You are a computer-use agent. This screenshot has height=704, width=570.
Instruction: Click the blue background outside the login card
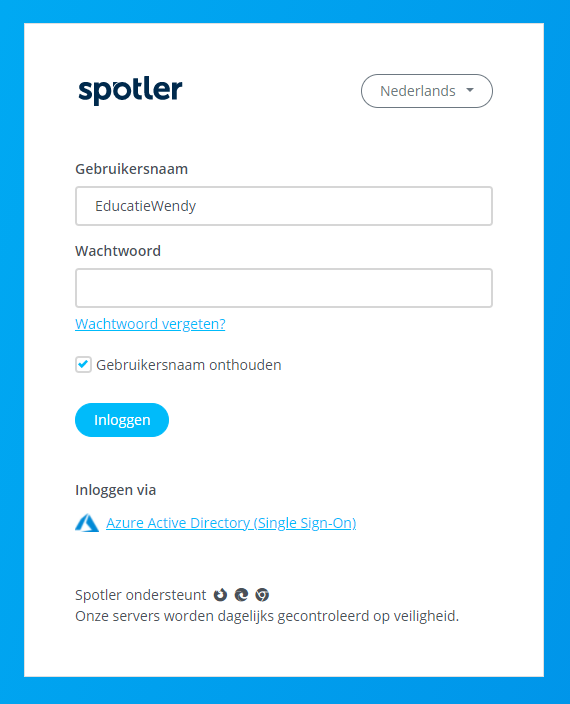pos(557,350)
